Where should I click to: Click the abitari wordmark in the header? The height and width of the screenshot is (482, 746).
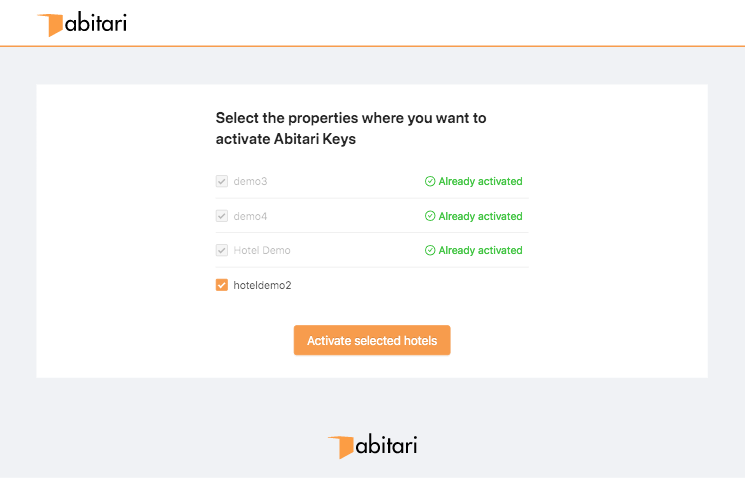96,23
